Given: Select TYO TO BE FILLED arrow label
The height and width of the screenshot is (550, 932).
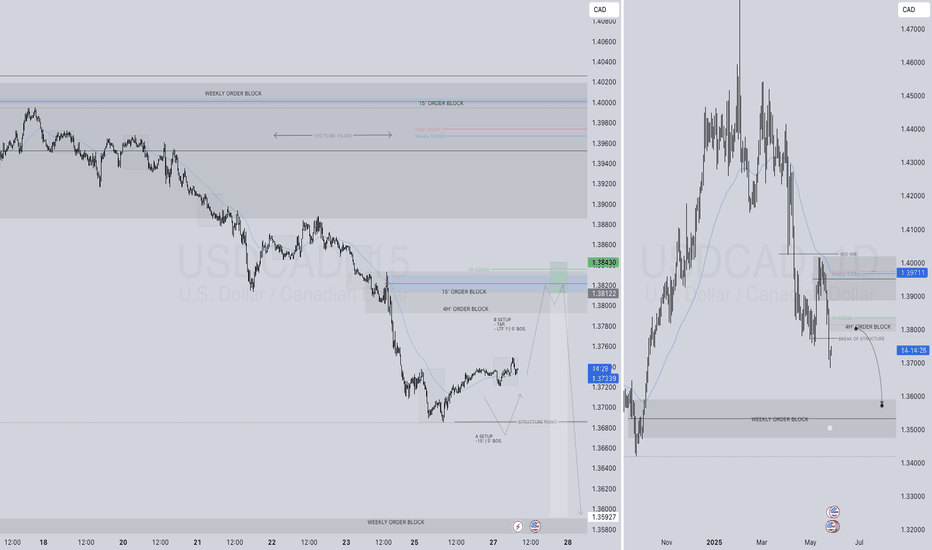Looking at the screenshot, I should (x=332, y=136).
